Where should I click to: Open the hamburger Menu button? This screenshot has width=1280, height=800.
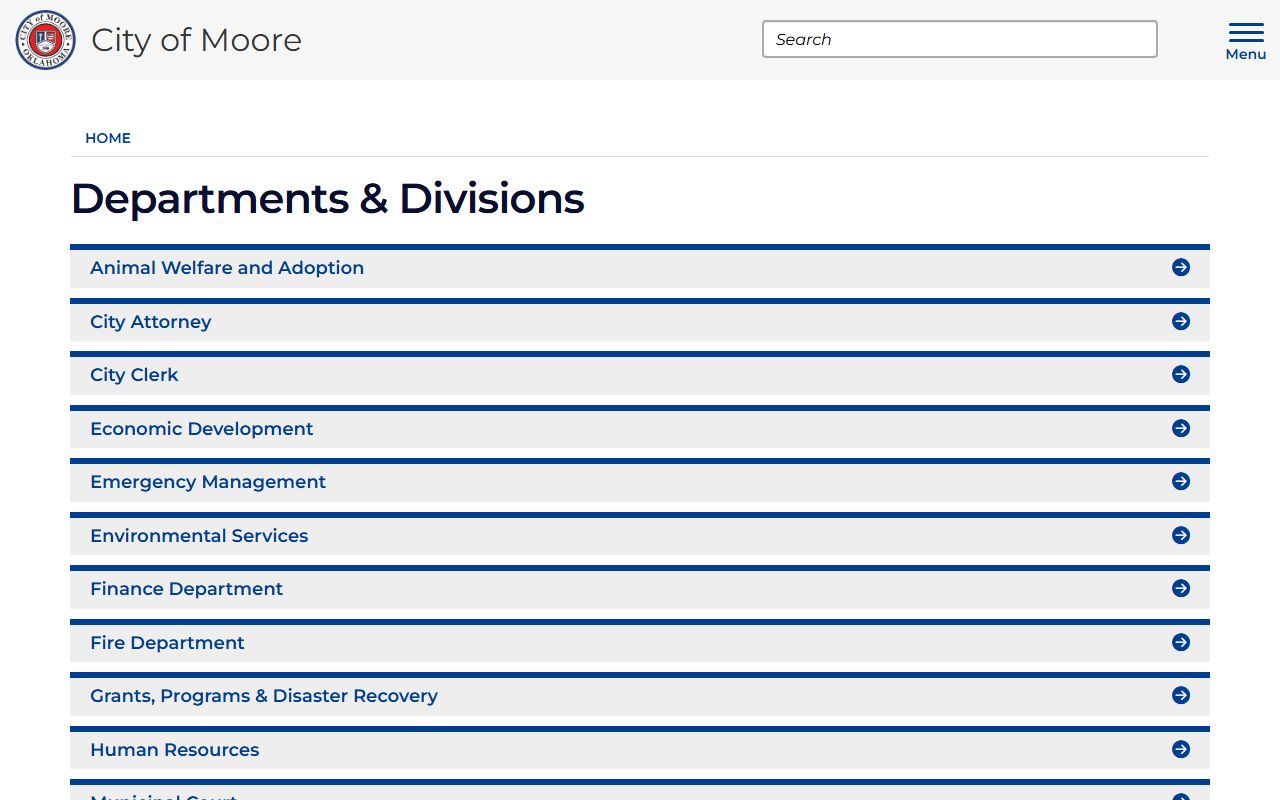tap(1246, 41)
